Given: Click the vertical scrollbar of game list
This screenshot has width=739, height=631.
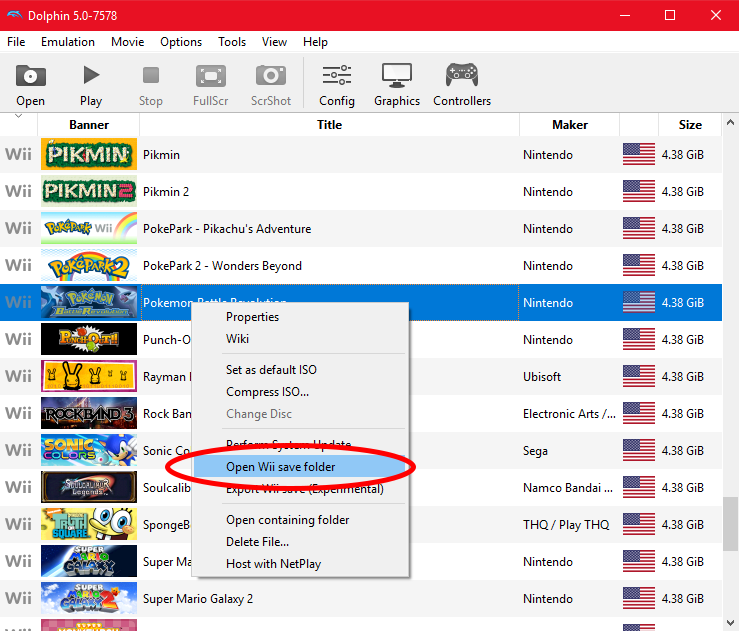Looking at the screenshot, I should (730, 520).
